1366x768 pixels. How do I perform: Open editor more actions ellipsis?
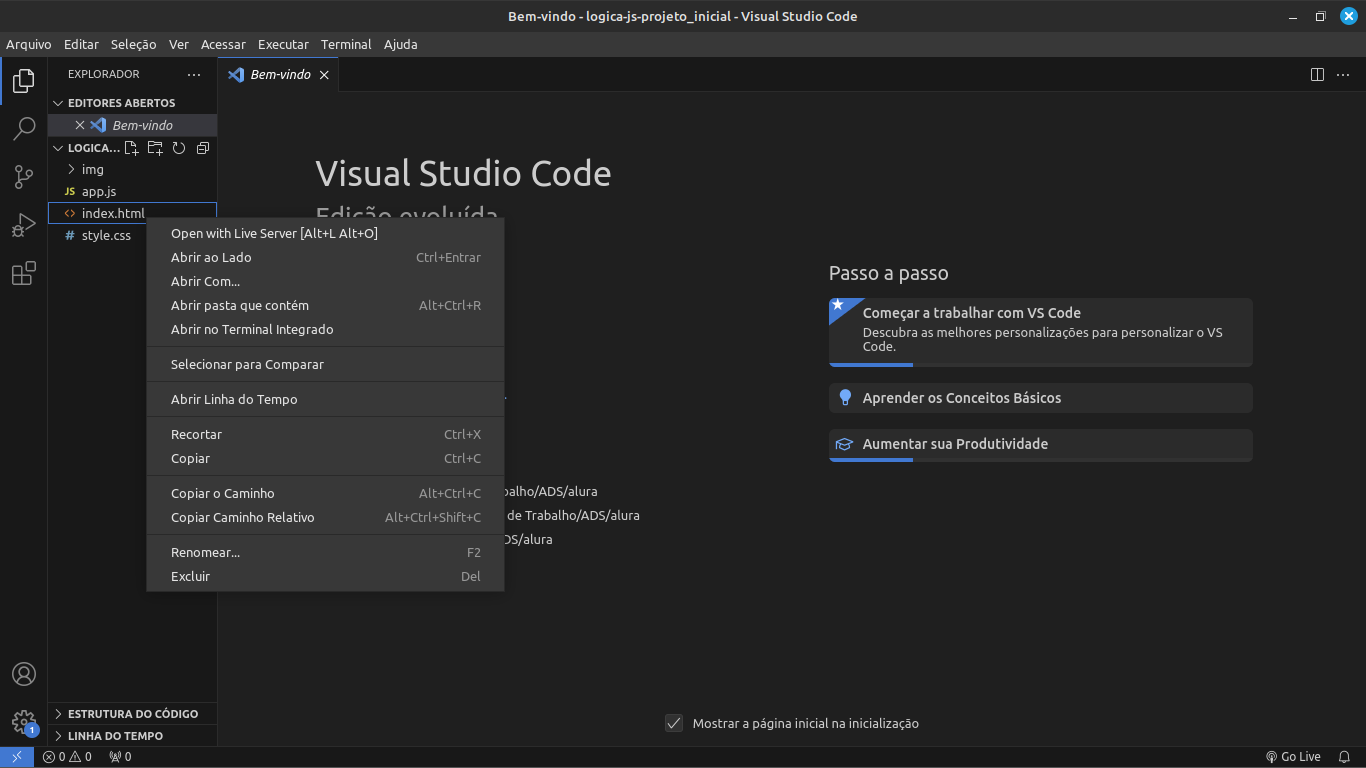tap(1344, 75)
